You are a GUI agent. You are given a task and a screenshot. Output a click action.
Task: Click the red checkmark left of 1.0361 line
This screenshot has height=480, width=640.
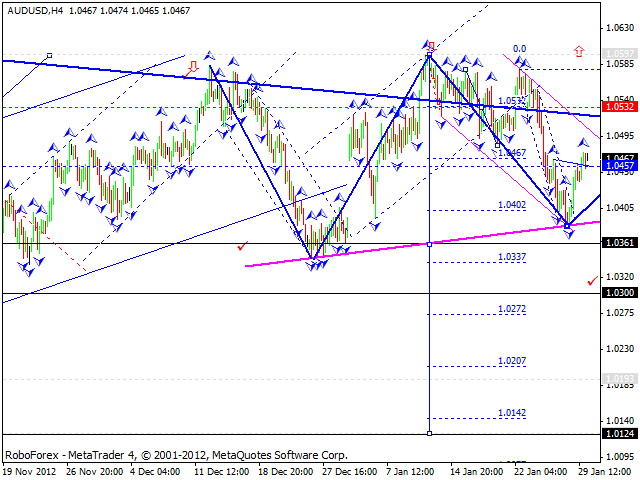pyautogui.click(x=242, y=246)
